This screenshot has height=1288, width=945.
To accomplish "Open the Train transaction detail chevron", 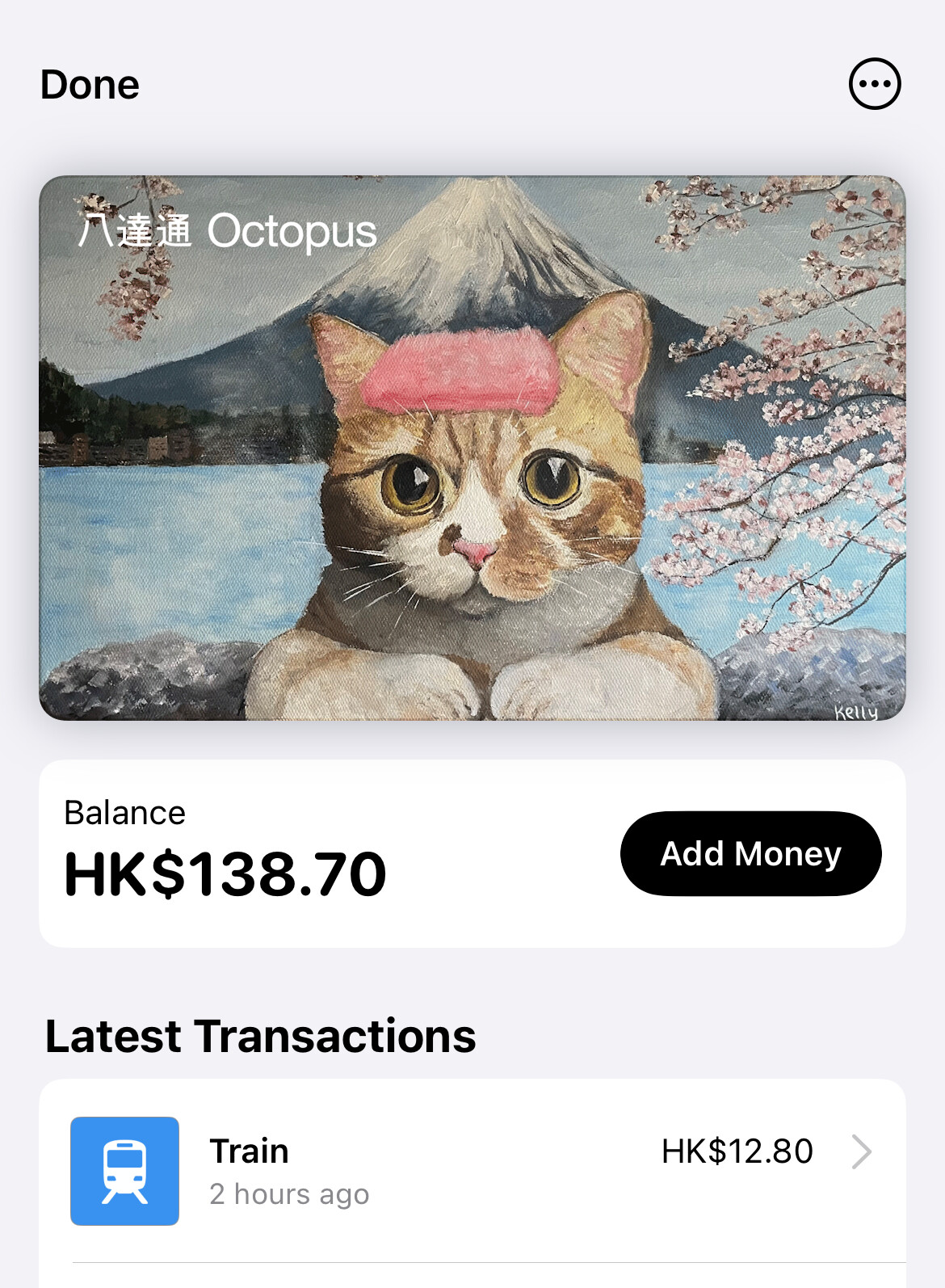I will click(x=862, y=1151).
